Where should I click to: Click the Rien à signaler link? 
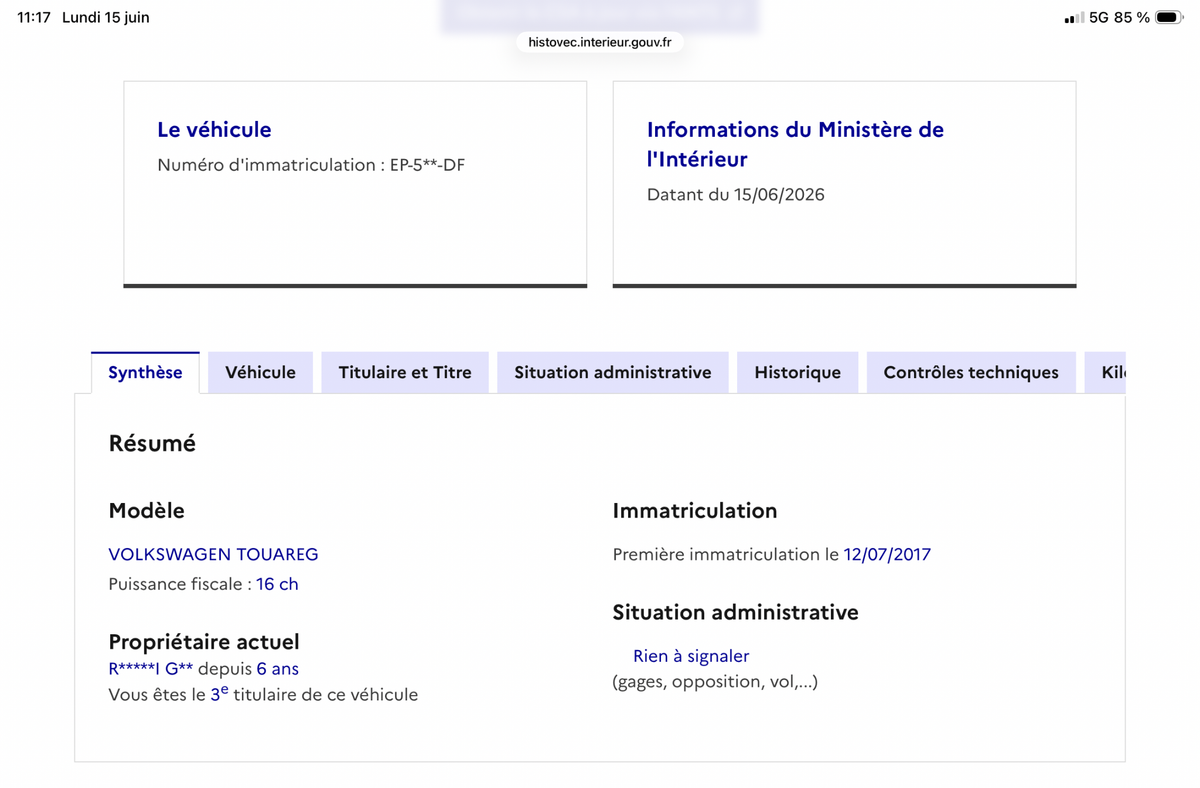click(691, 656)
